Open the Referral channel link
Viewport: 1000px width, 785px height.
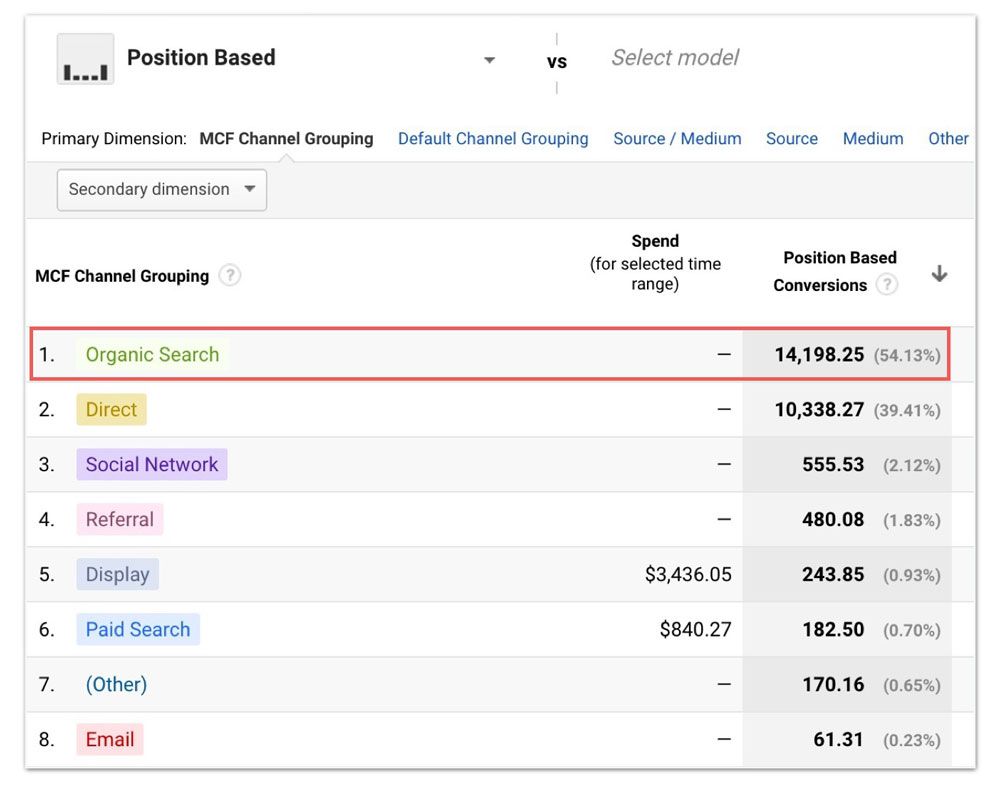(x=120, y=519)
